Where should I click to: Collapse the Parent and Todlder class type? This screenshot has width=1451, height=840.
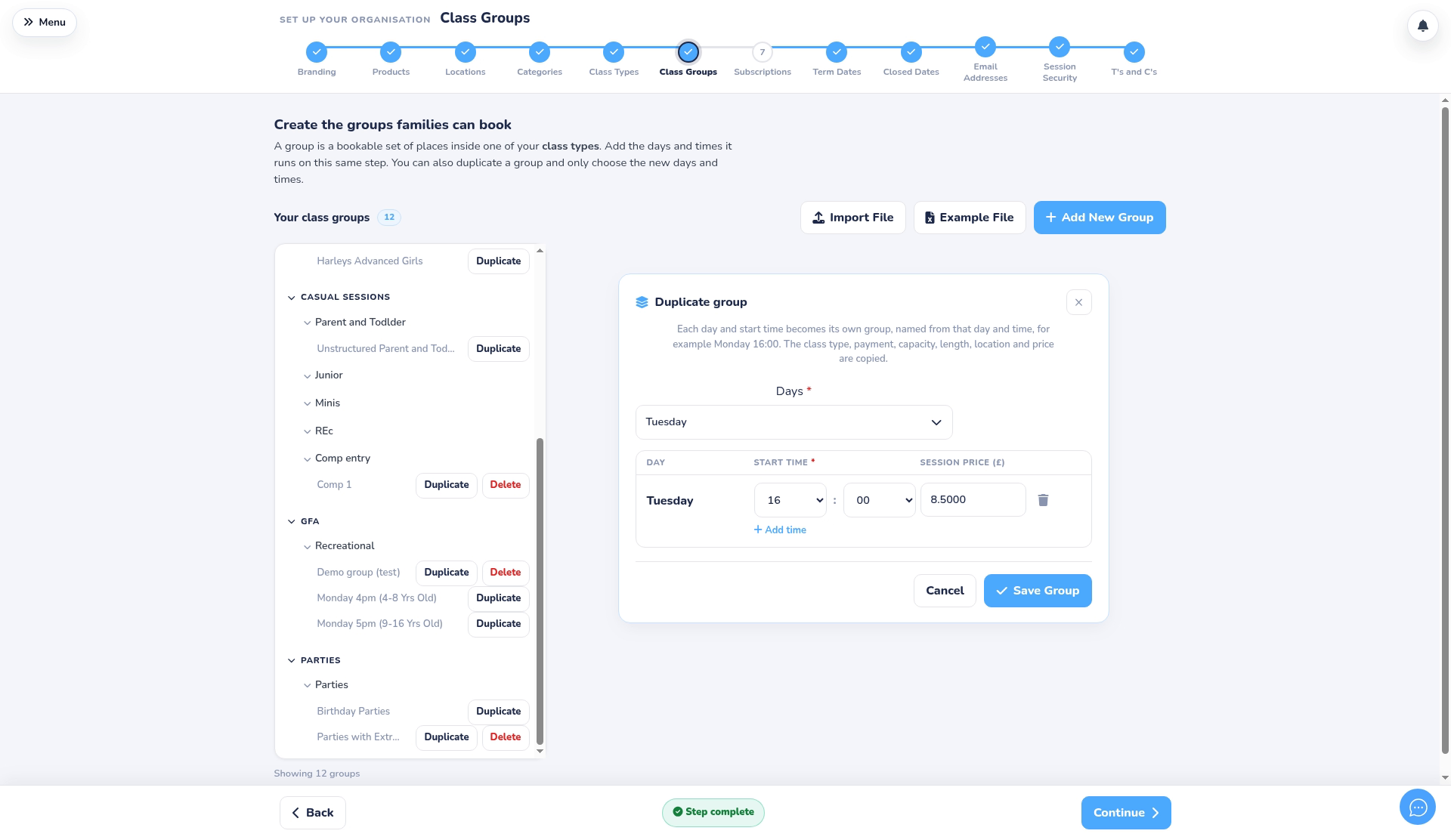tap(307, 323)
